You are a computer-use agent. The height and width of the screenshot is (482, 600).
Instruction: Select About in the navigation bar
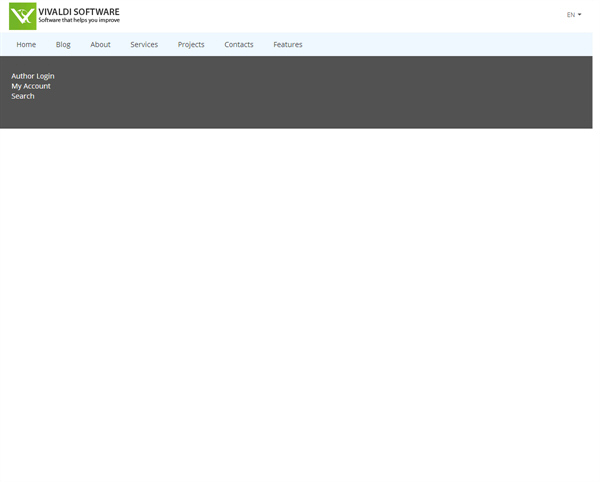[x=100, y=44]
